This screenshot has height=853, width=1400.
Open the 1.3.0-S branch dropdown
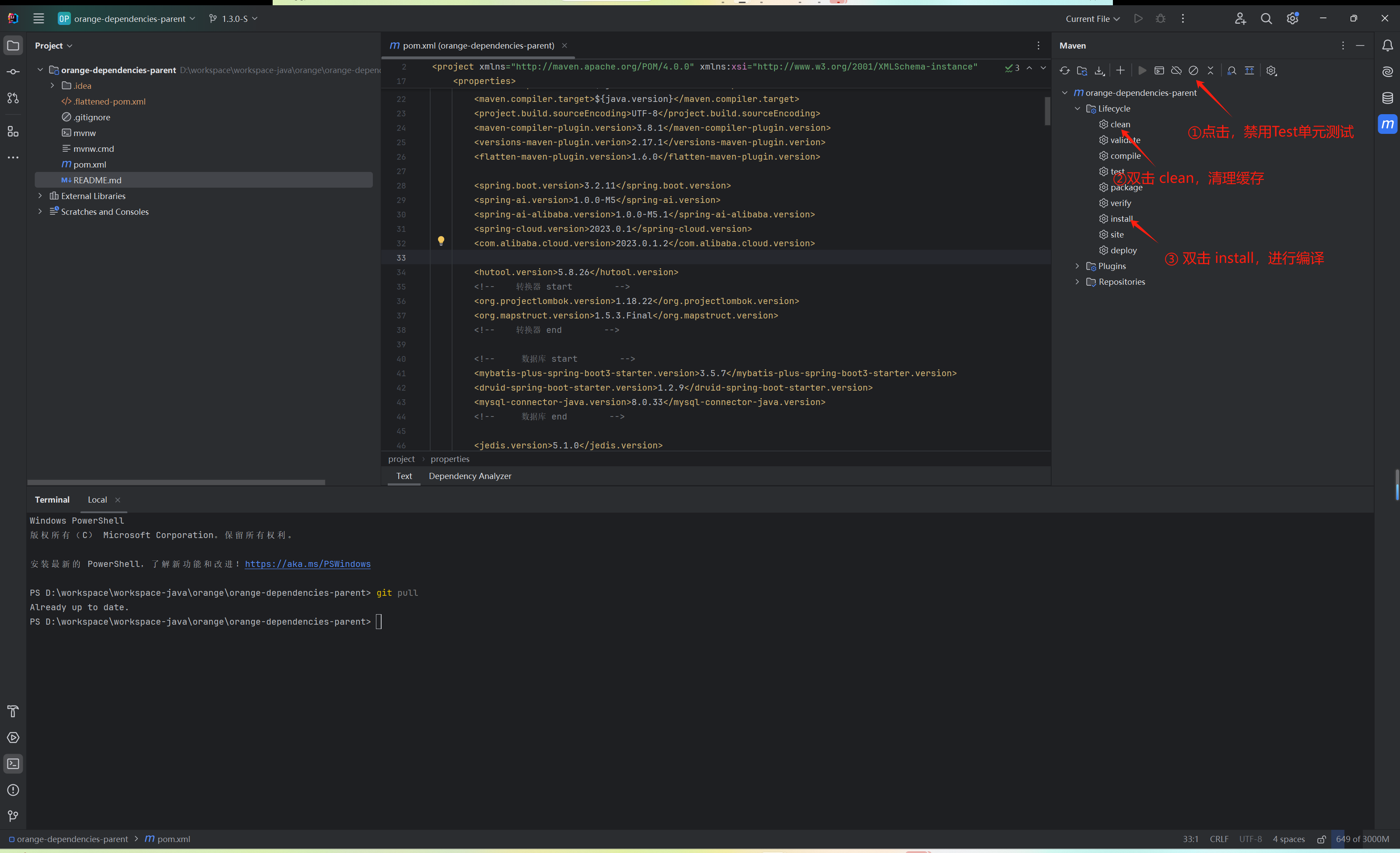coord(233,19)
